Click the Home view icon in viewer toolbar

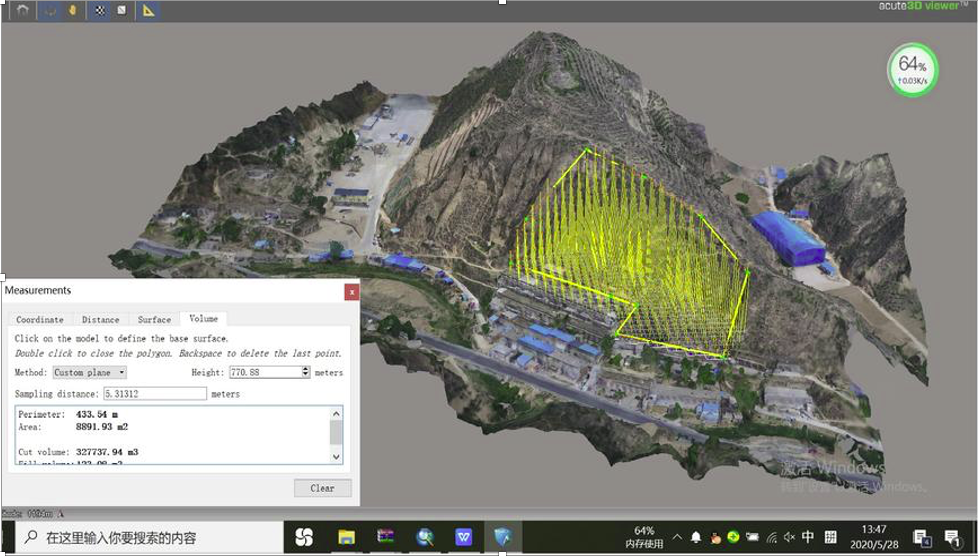[x=23, y=11]
